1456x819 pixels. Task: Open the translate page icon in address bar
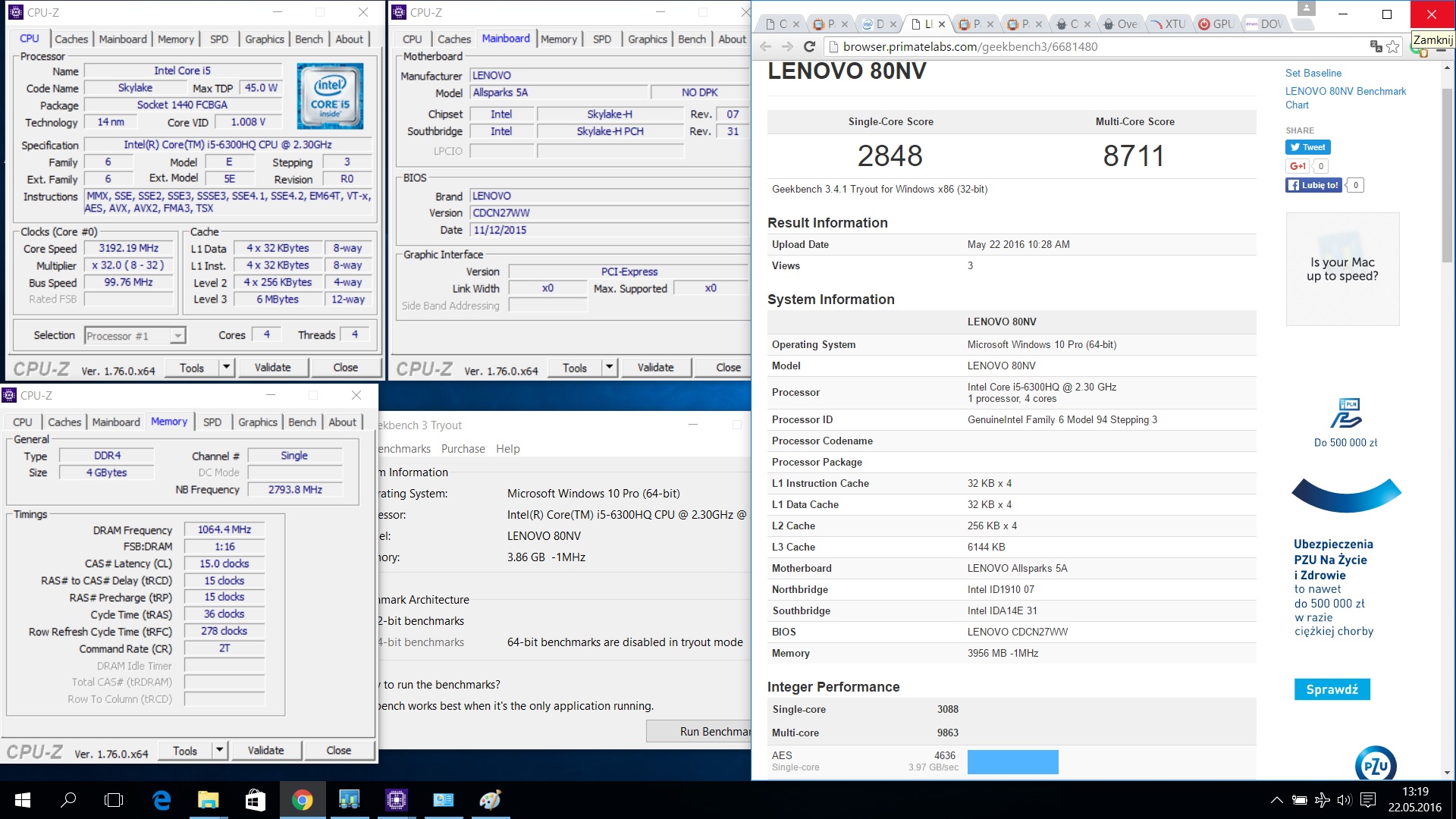pyautogui.click(x=1376, y=46)
